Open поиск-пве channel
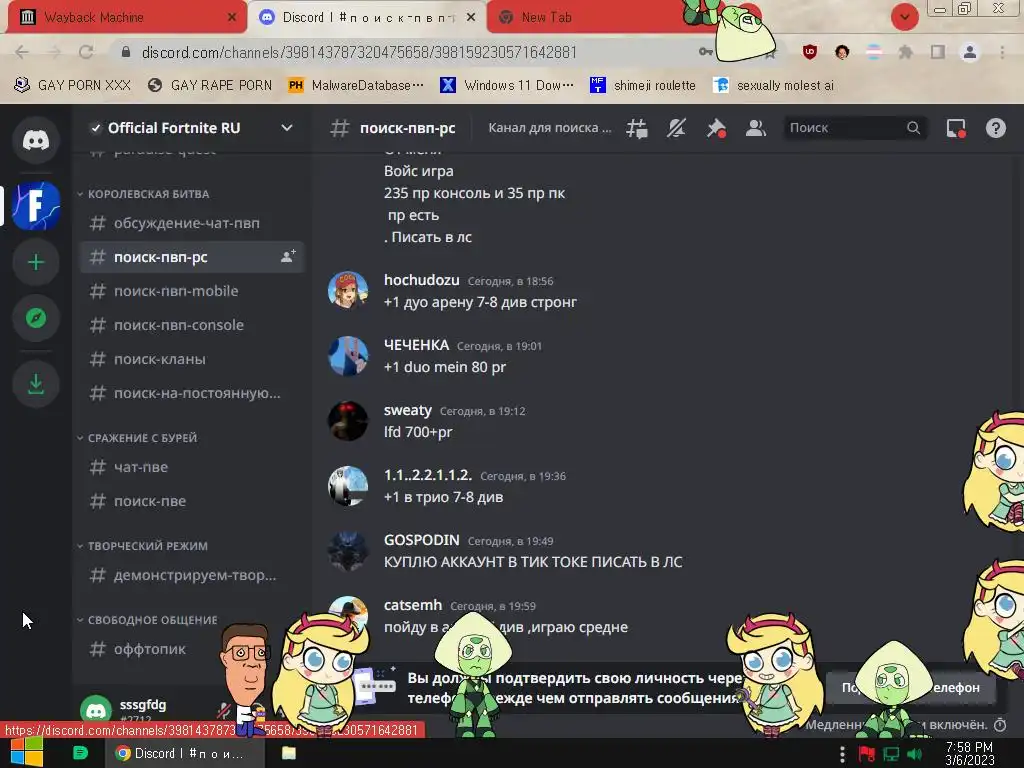Screen dimensions: 1024x768 pyautogui.click(x=192, y=501)
